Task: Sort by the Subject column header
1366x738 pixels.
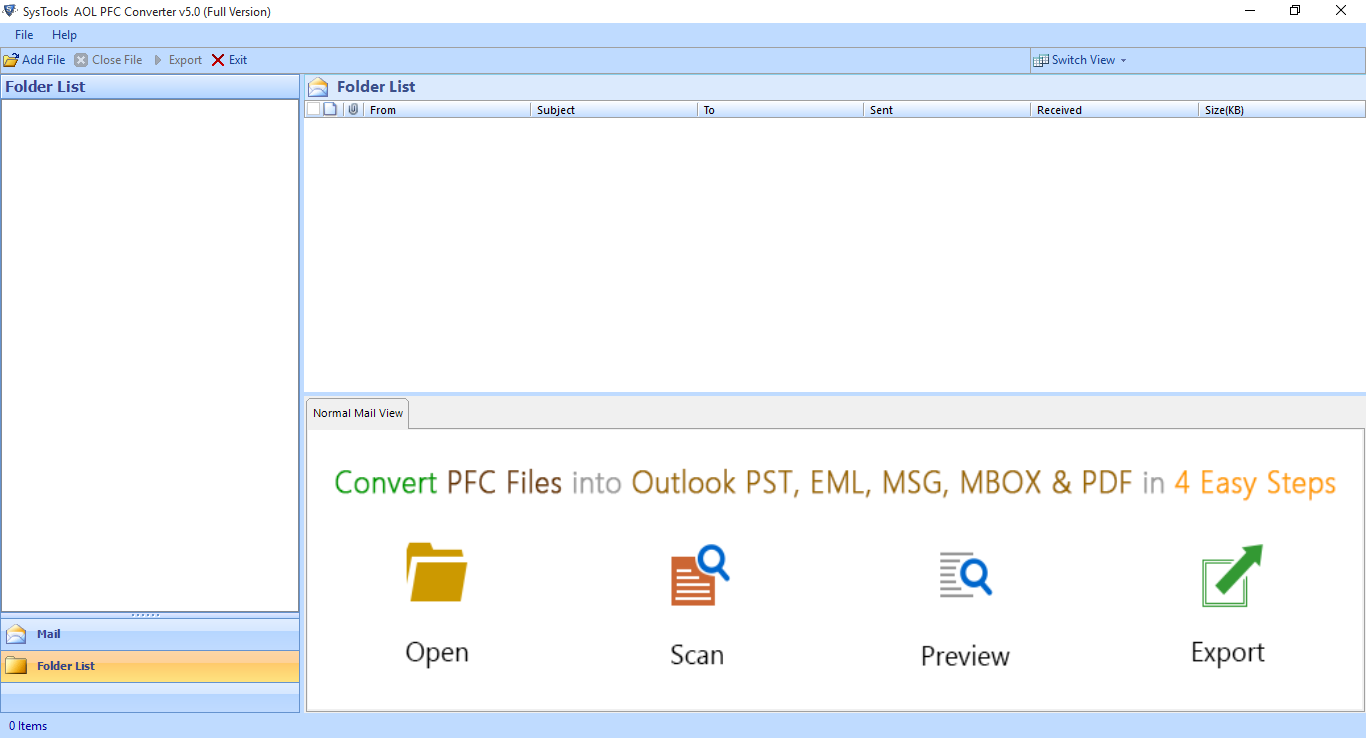Action: tap(614, 110)
